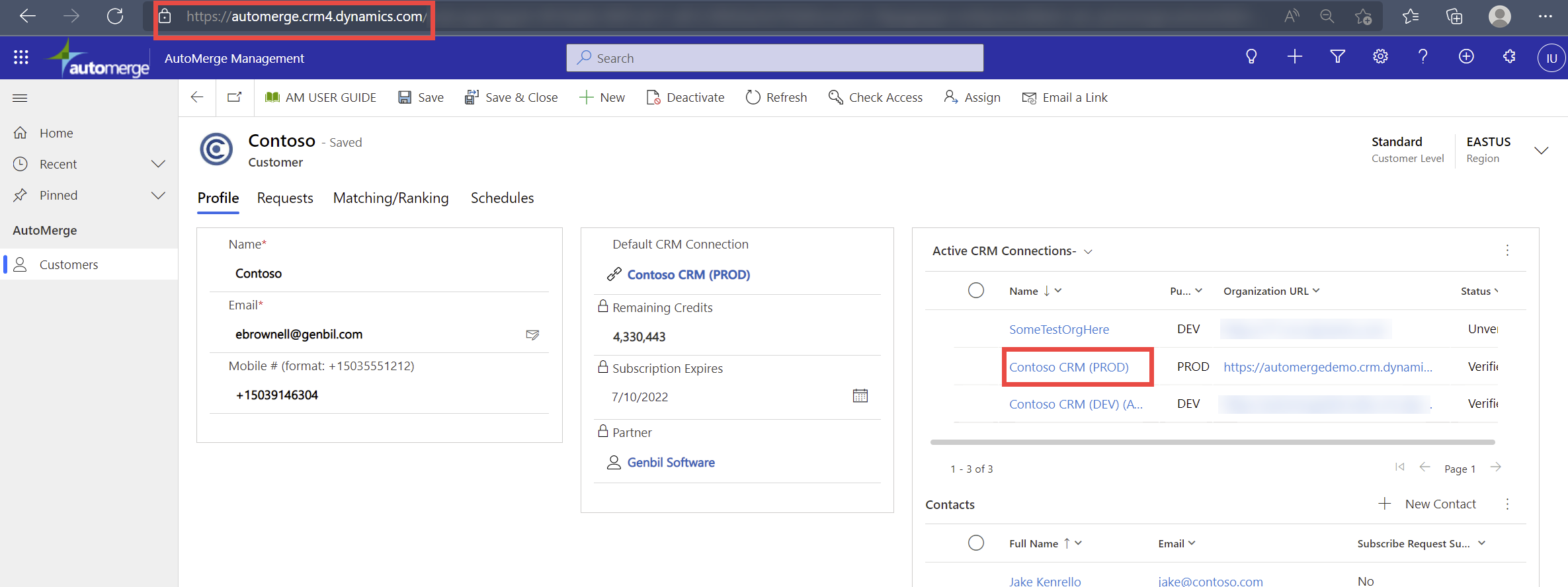Open the Pu... column dropdown

coord(1199,290)
